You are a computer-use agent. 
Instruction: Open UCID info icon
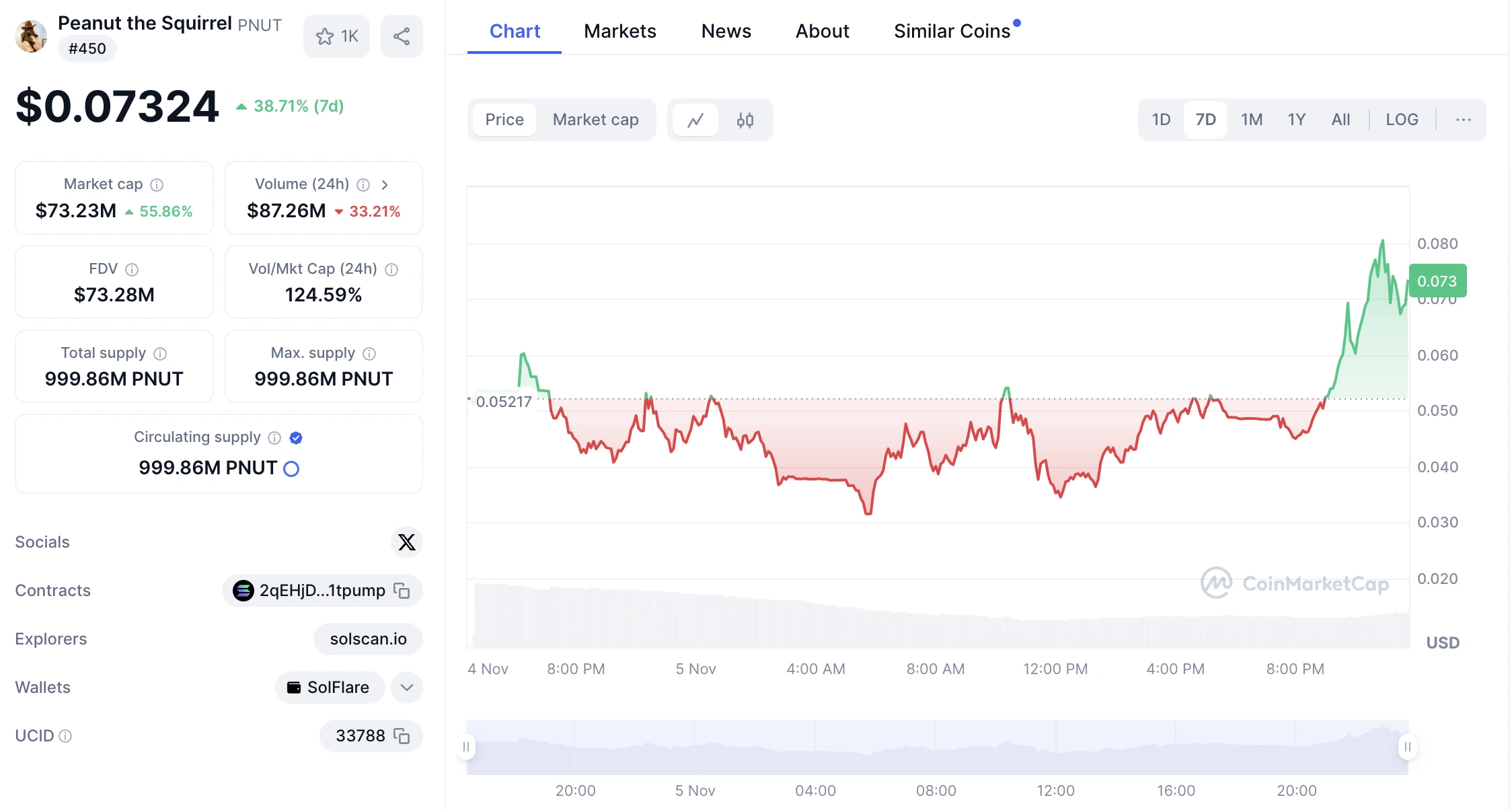click(x=65, y=736)
